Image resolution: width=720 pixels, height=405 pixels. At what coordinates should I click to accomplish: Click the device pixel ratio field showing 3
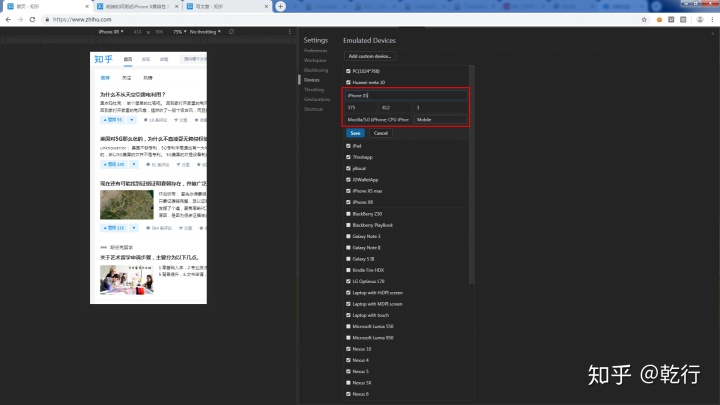(440, 107)
